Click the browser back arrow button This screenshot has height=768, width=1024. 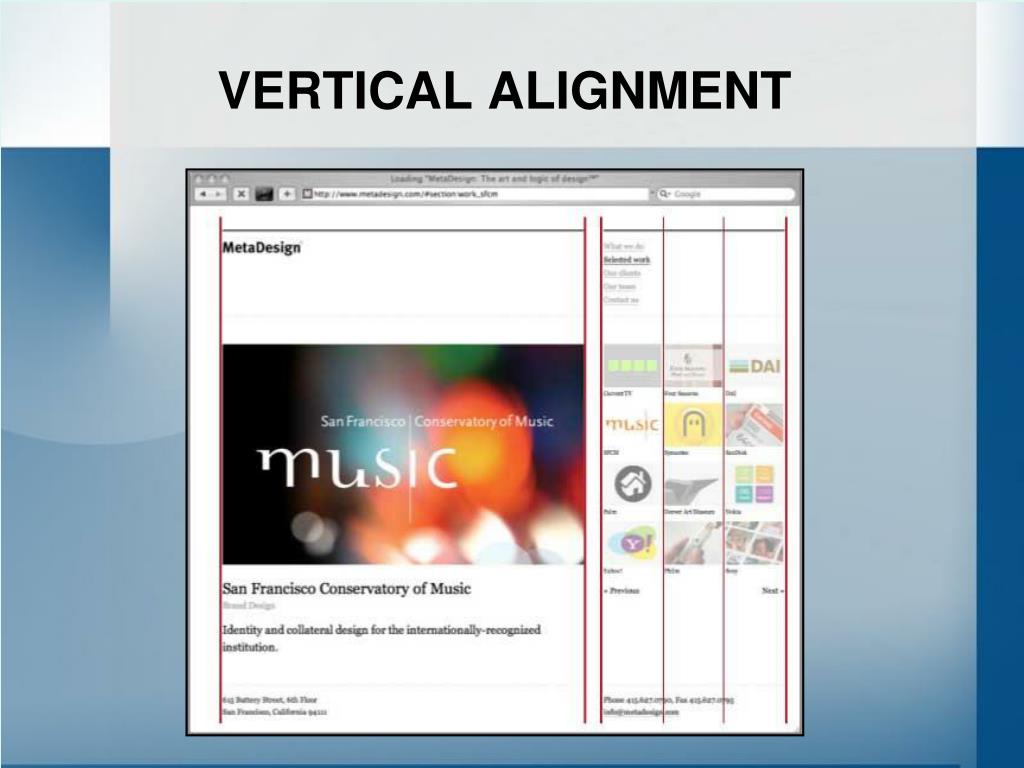click(203, 194)
